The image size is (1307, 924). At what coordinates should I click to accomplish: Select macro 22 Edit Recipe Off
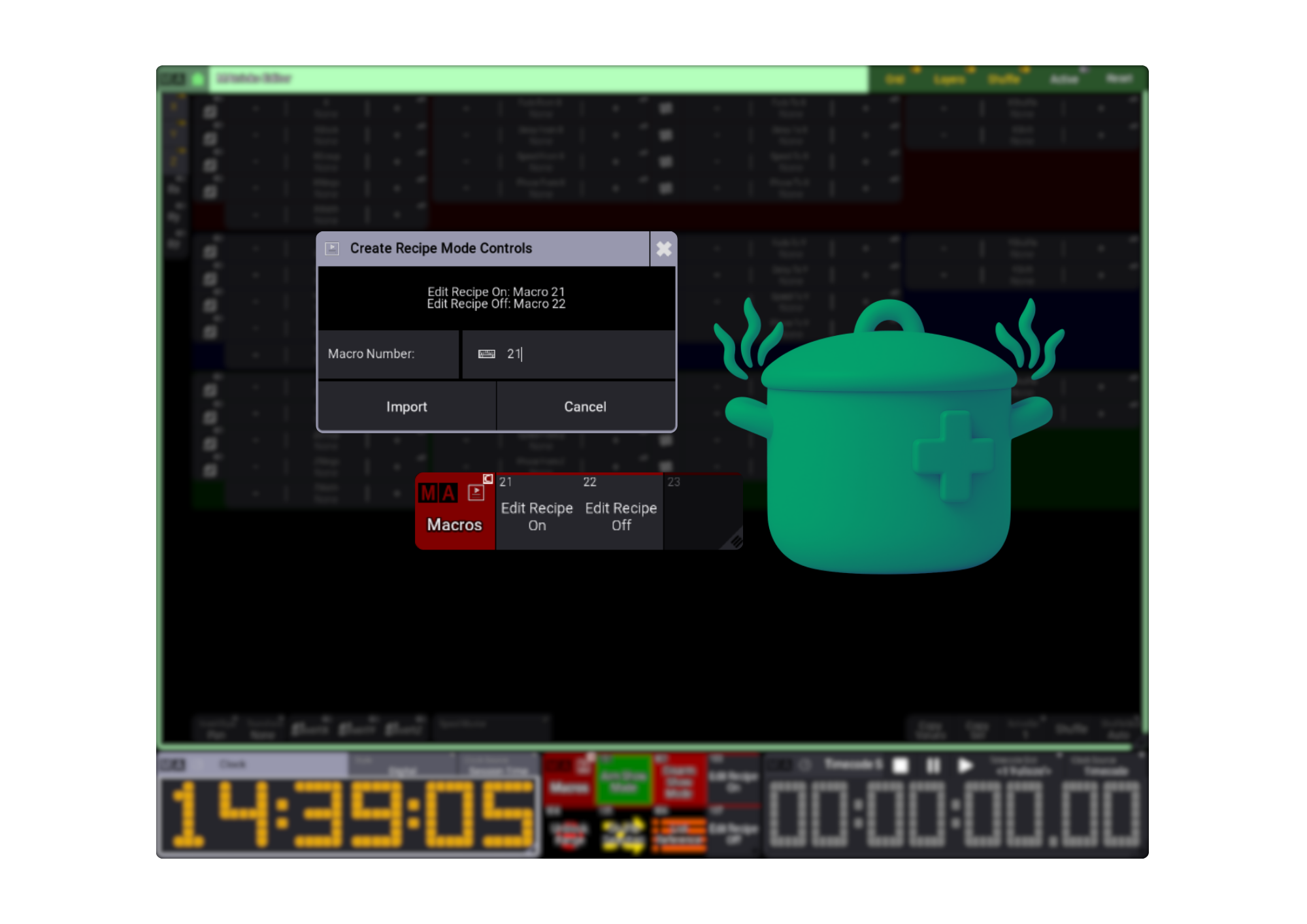click(621, 511)
